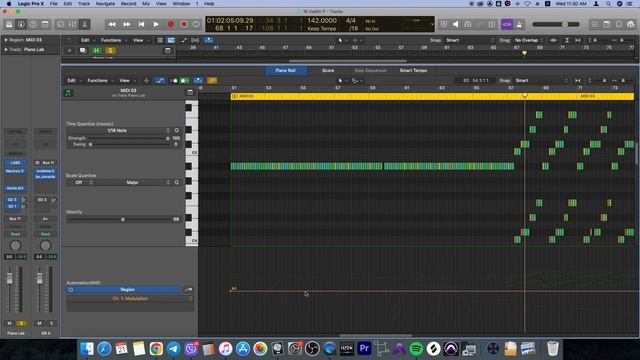Toggle the Toolbar button in control bar
The height and width of the screenshot is (360, 640).
click(x=45, y=24)
